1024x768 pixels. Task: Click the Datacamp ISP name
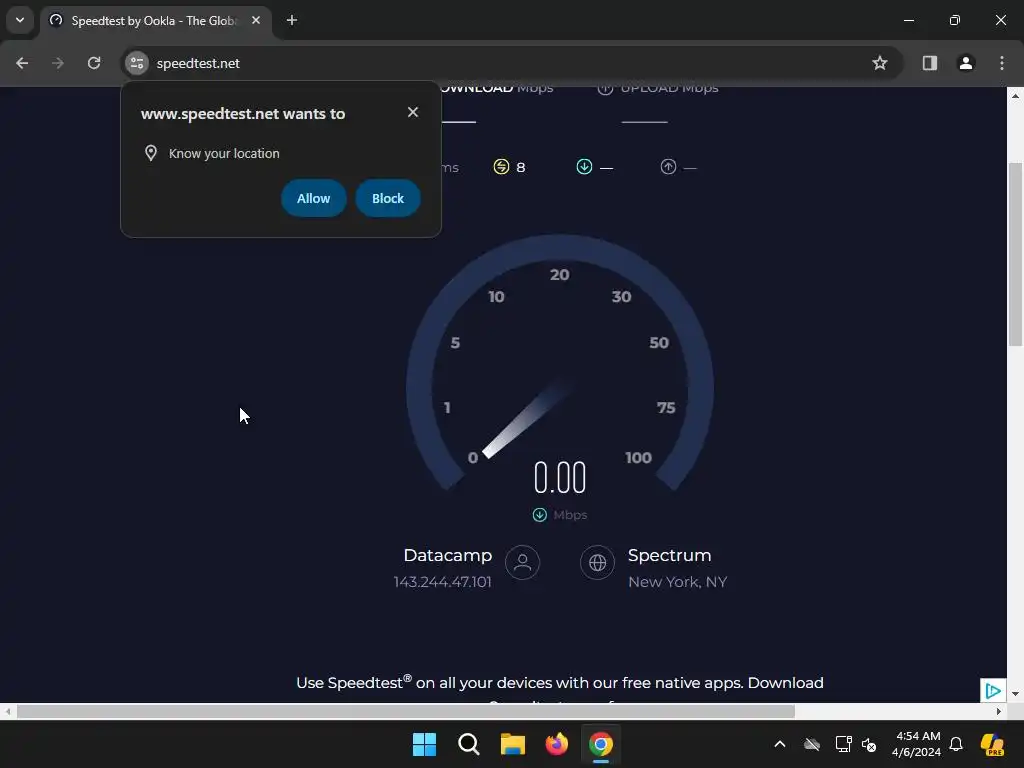coord(447,555)
